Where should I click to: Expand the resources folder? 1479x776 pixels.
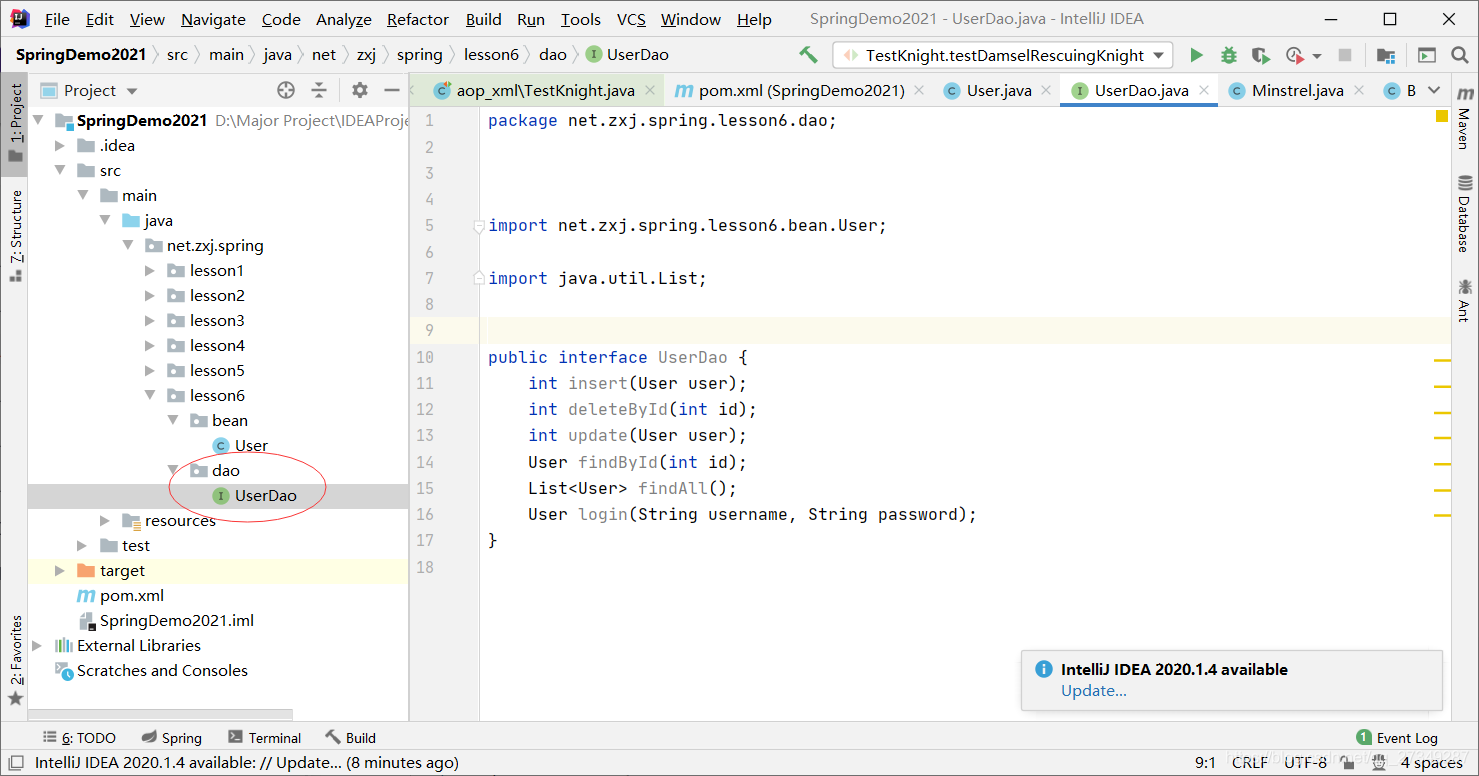[105, 521]
